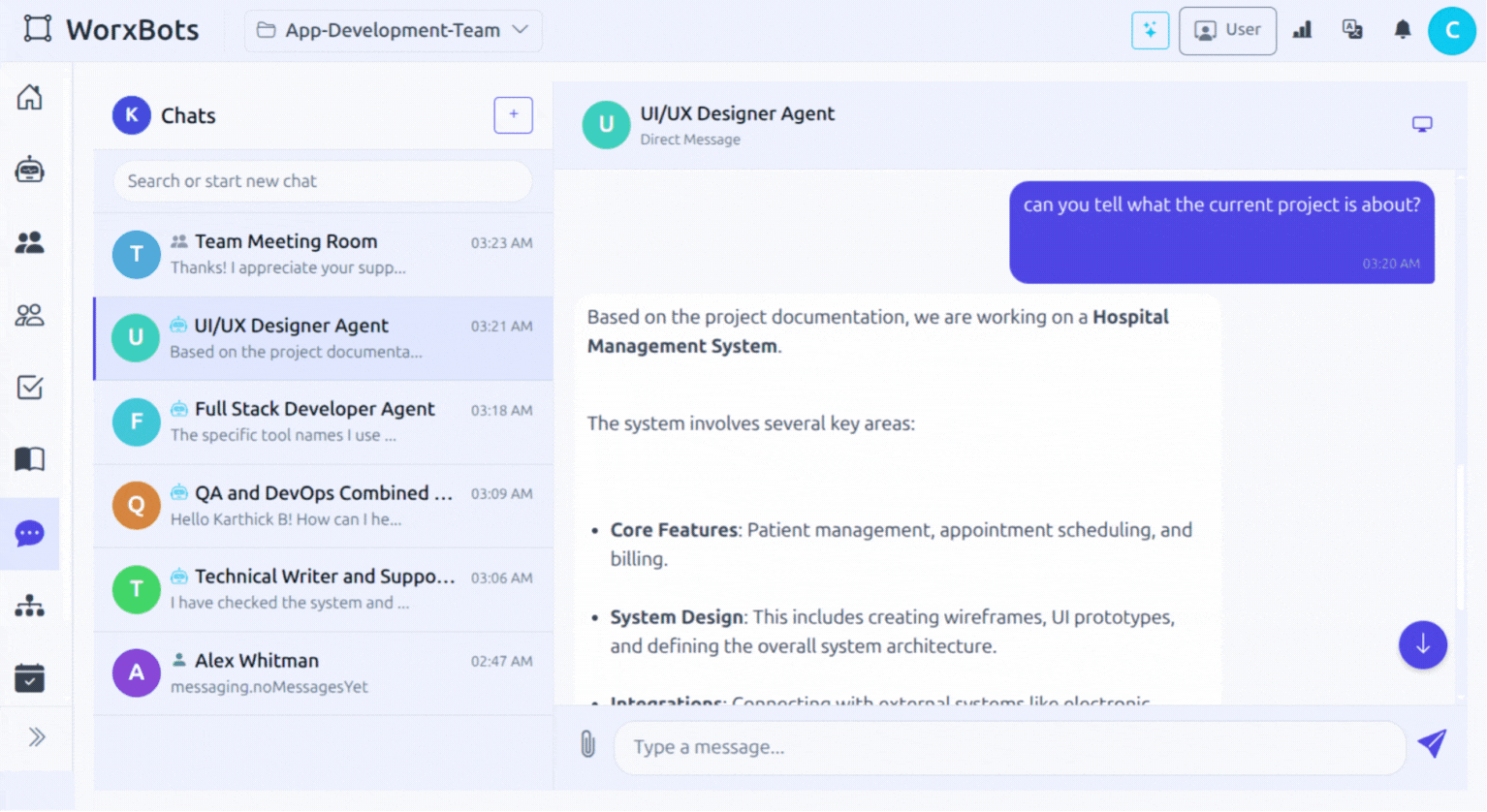
Task: Open the knowledge base book icon
Action: (29, 459)
